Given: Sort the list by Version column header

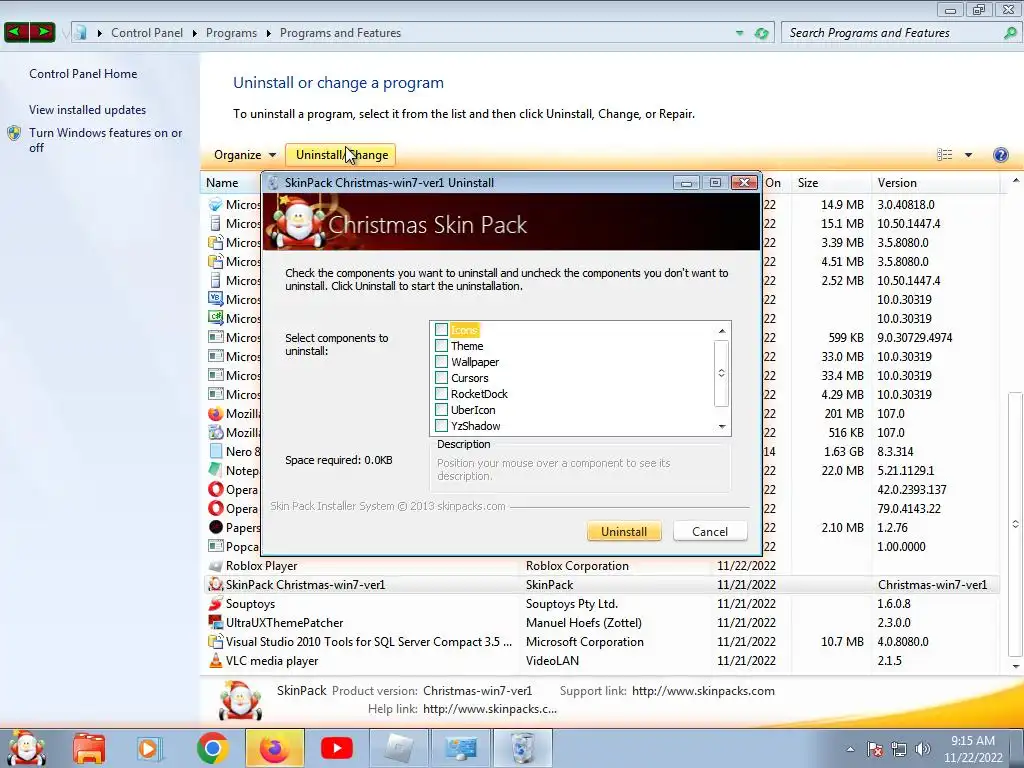Looking at the screenshot, I should (935, 183).
